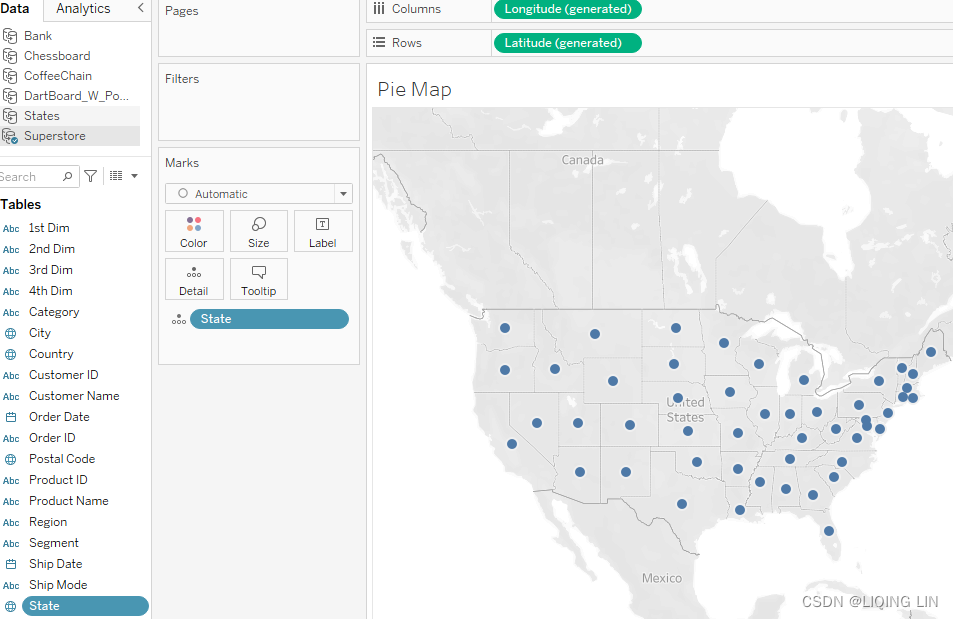
Task: Click the Bank data source icon
Action: click(x=10, y=36)
